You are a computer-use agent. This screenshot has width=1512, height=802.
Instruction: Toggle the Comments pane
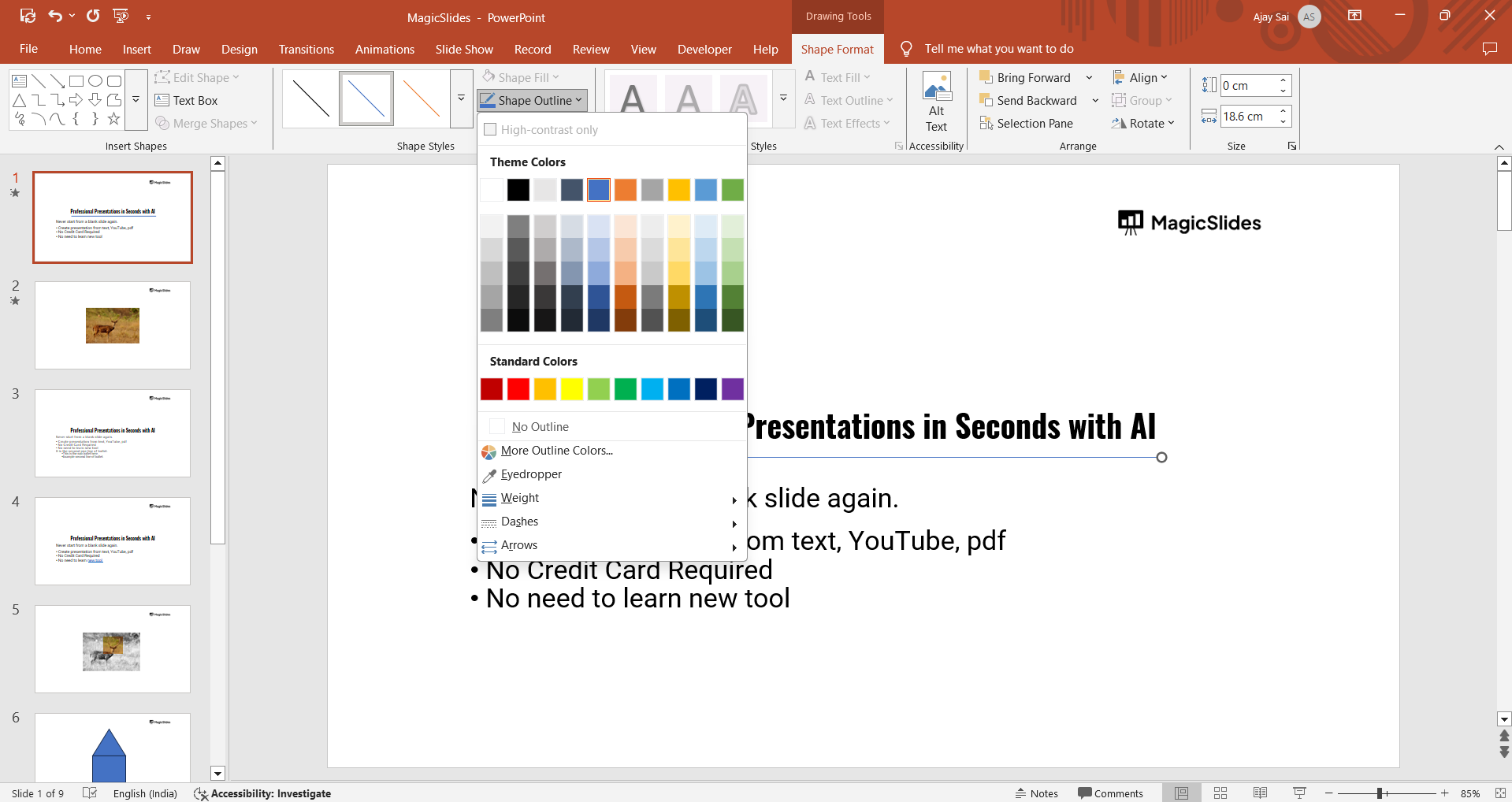[1110, 793]
